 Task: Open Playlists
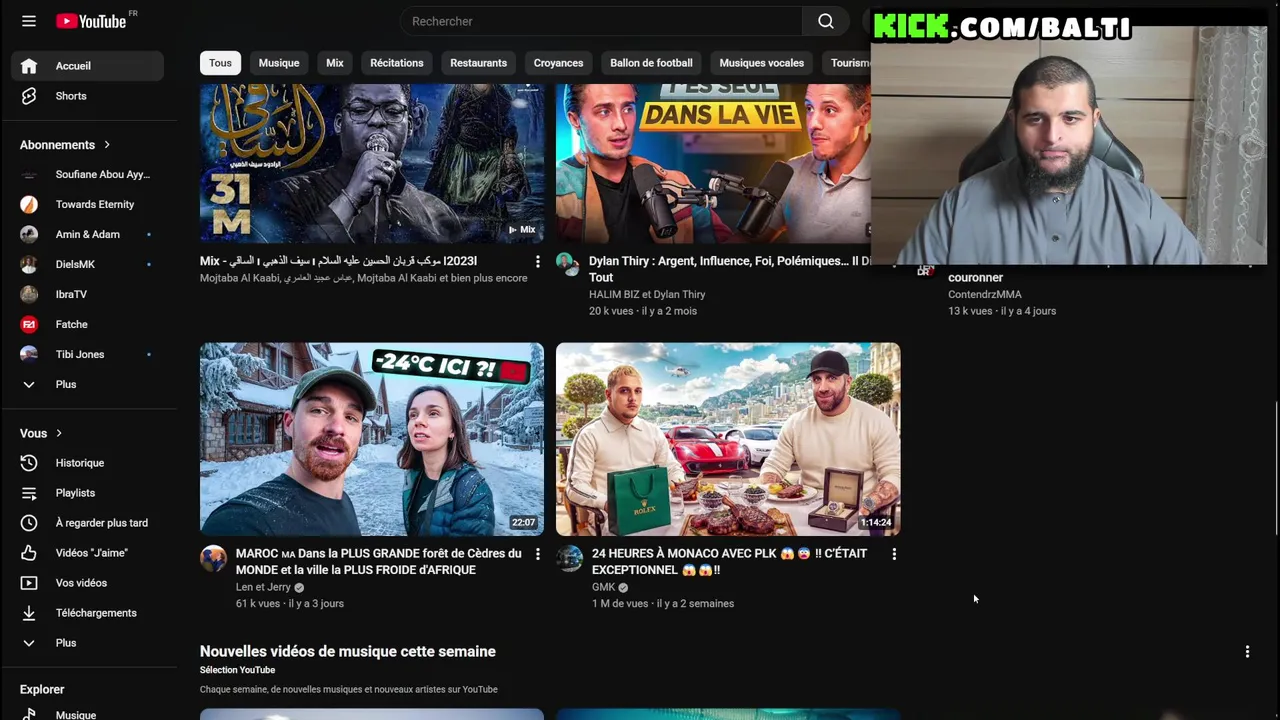tap(88, 493)
